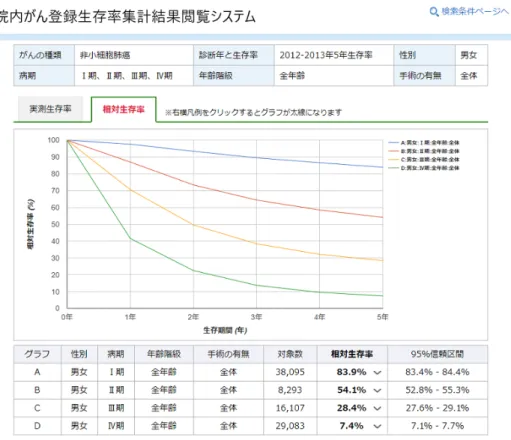The image size is (511, 440).
Task: Click the Ⅲ期 stage cell in row C
Action: 116,408
